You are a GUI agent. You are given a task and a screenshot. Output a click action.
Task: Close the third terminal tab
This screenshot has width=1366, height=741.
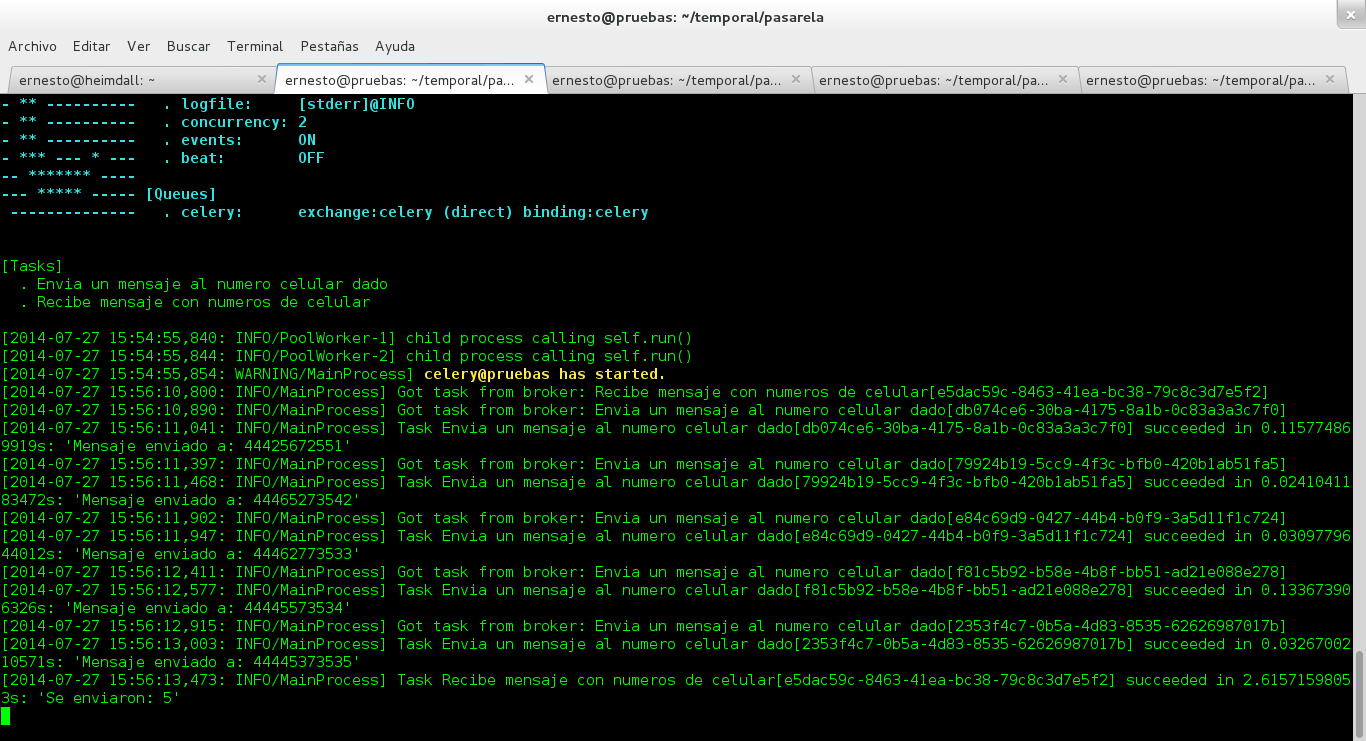pyautogui.click(x=796, y=79)
